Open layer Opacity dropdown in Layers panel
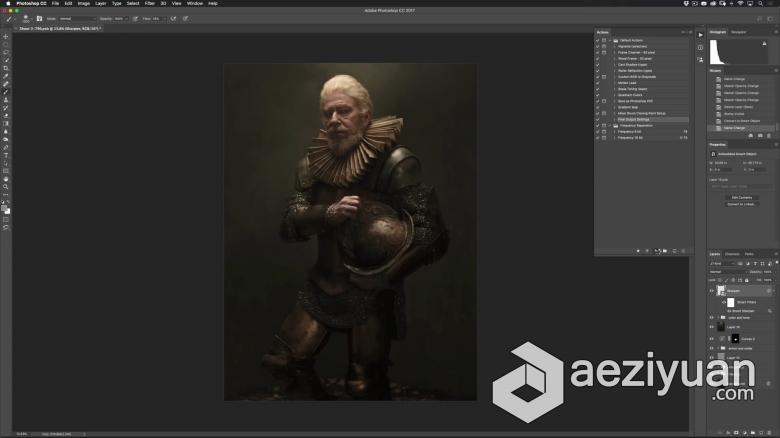 [x=769, y=272]
